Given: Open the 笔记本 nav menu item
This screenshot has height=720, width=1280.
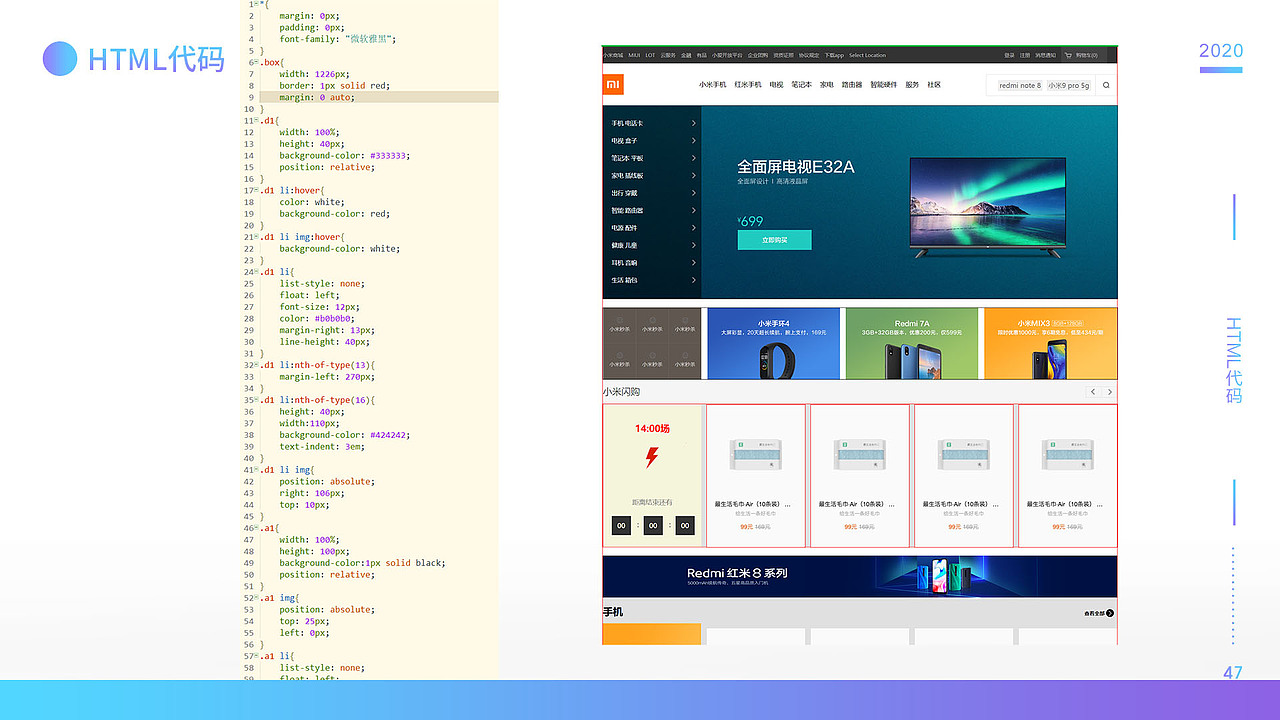Looking at the screenshot, I should click(x=802, y=85).
